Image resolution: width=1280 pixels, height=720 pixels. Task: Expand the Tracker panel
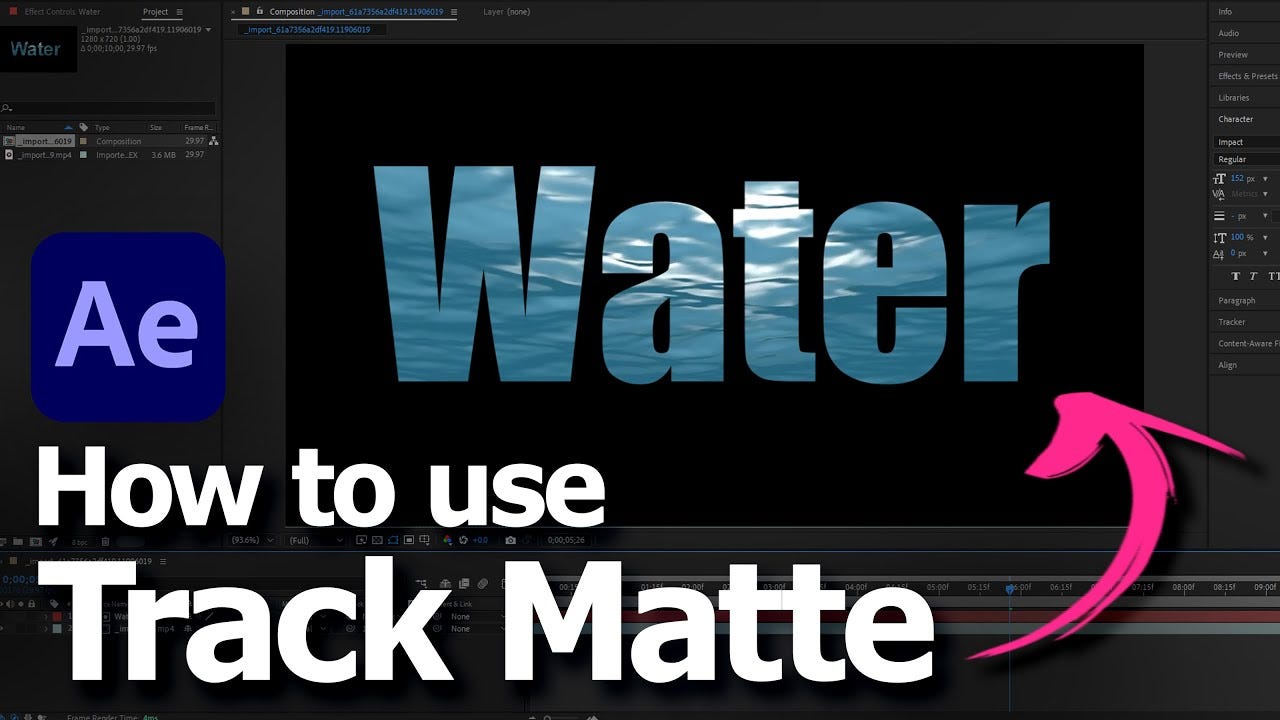tap(1231, 322)
